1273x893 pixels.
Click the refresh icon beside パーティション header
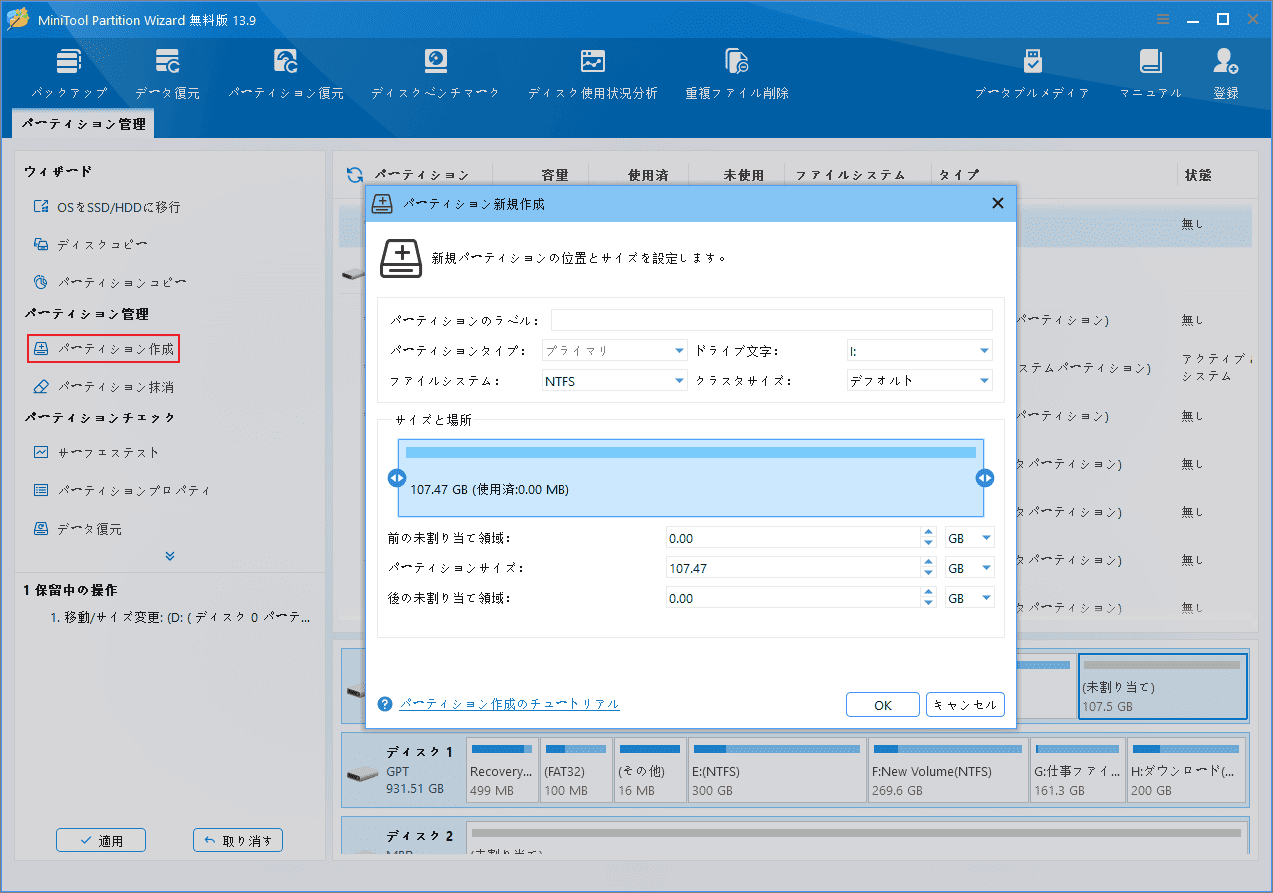[354, 175]
